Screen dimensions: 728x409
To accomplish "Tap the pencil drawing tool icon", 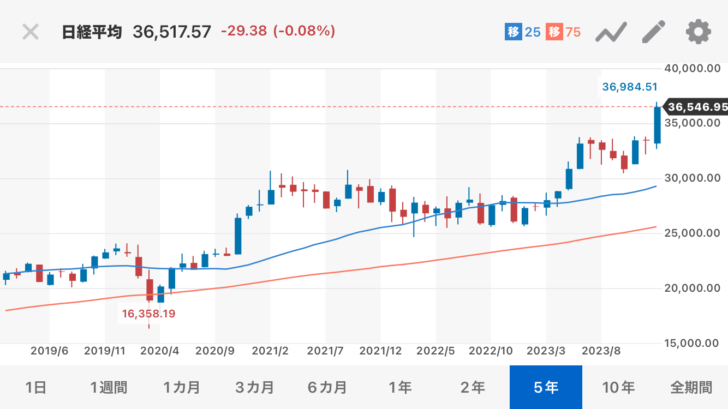I will point(653,32).
